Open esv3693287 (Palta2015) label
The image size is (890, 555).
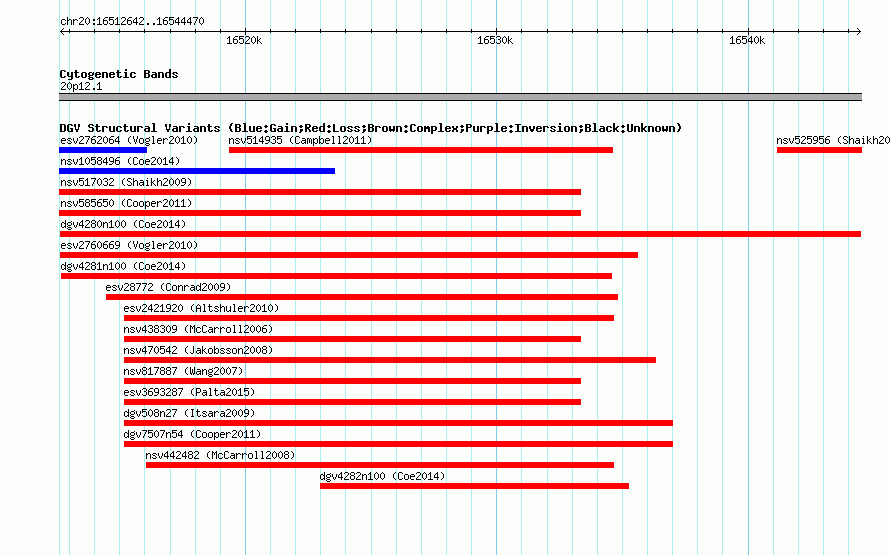[x=189, y=392]
